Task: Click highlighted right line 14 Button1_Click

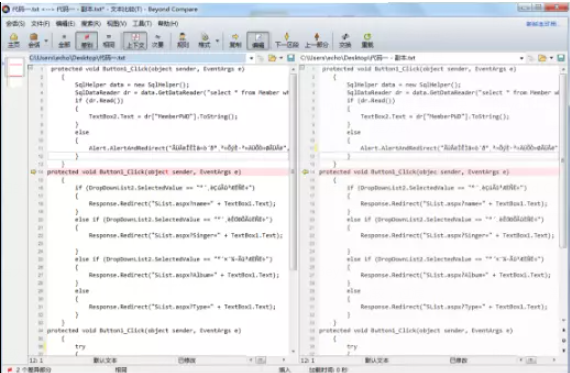Action: [414, 172]
